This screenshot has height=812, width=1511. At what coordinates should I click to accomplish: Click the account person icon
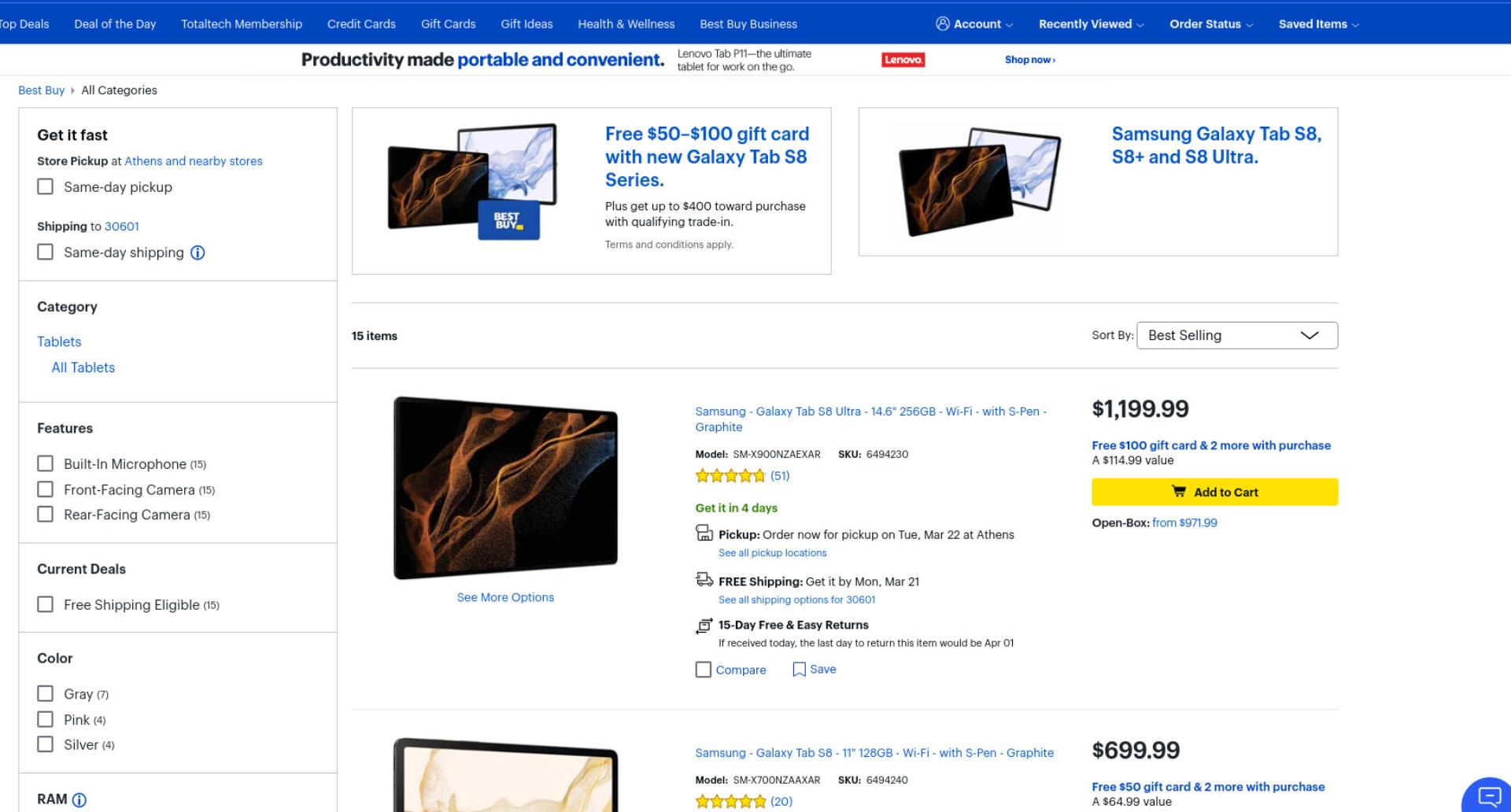tap(942, 24)
